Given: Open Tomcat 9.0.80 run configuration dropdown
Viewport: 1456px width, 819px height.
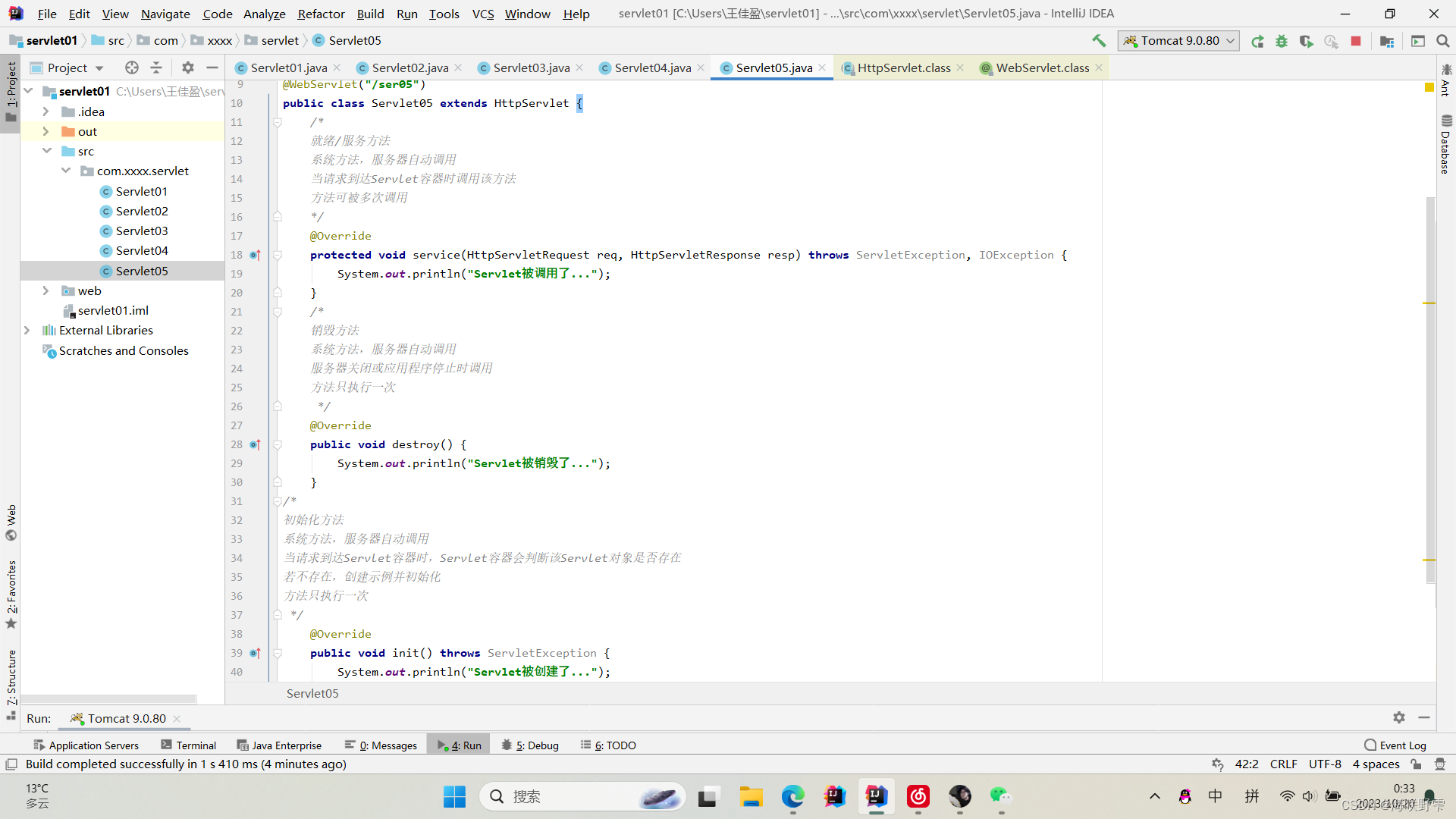Looking at the screenshot, I should pos(1179,41).
